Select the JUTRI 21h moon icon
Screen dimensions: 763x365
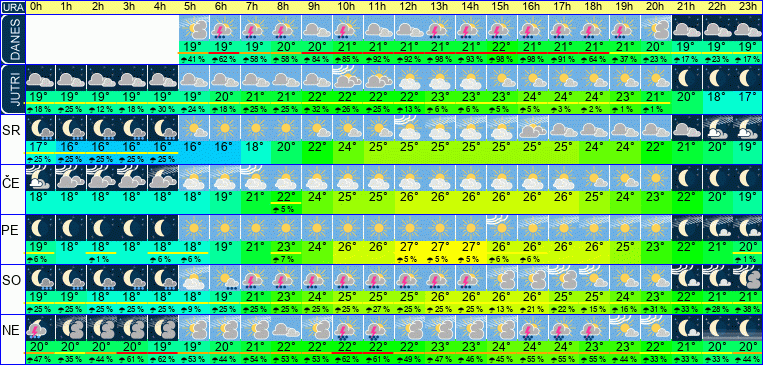687,78
